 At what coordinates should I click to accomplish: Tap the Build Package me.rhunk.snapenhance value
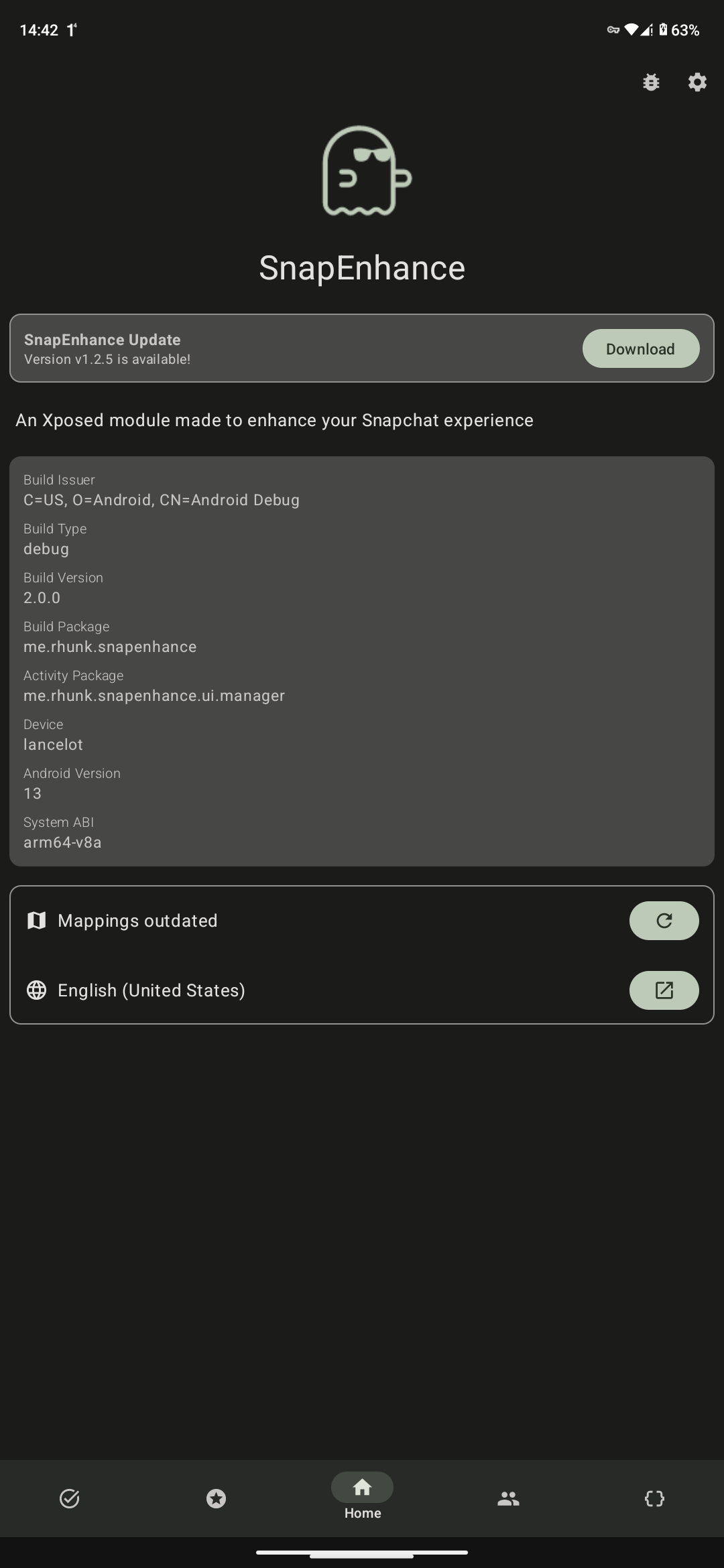point(110,647)
